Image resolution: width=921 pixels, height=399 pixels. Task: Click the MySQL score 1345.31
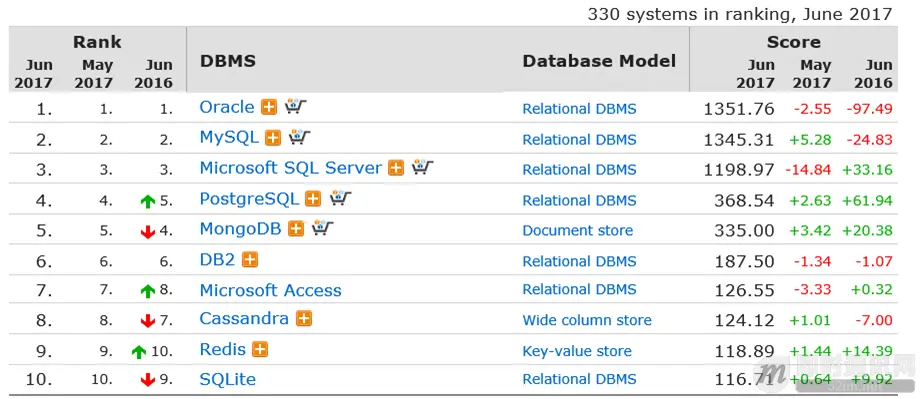[x=739, y=139]
